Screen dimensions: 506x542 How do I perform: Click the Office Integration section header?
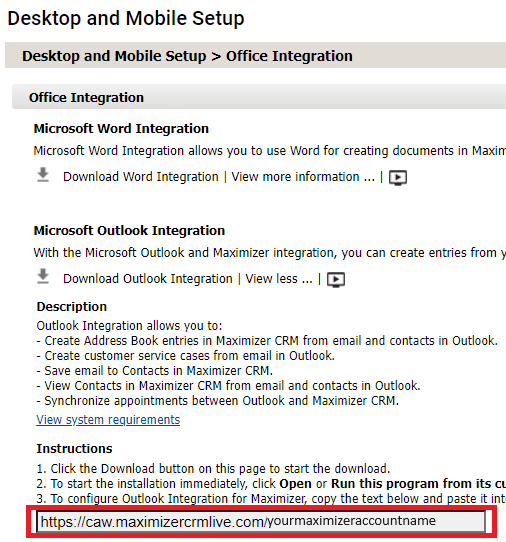pos(259,97)
